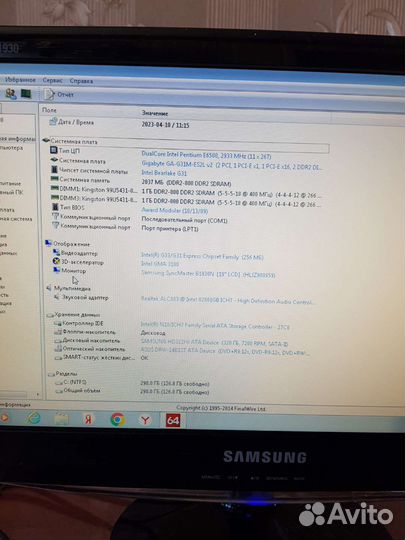Open Google Chrome from the taskbar

118,419
